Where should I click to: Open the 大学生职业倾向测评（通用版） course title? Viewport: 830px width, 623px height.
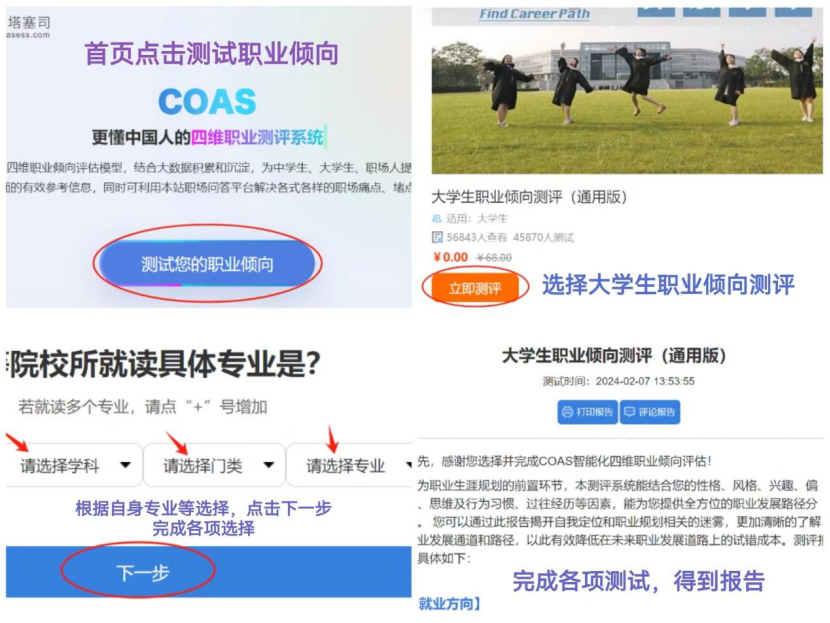pyautogui.click(x=529, y=197)
